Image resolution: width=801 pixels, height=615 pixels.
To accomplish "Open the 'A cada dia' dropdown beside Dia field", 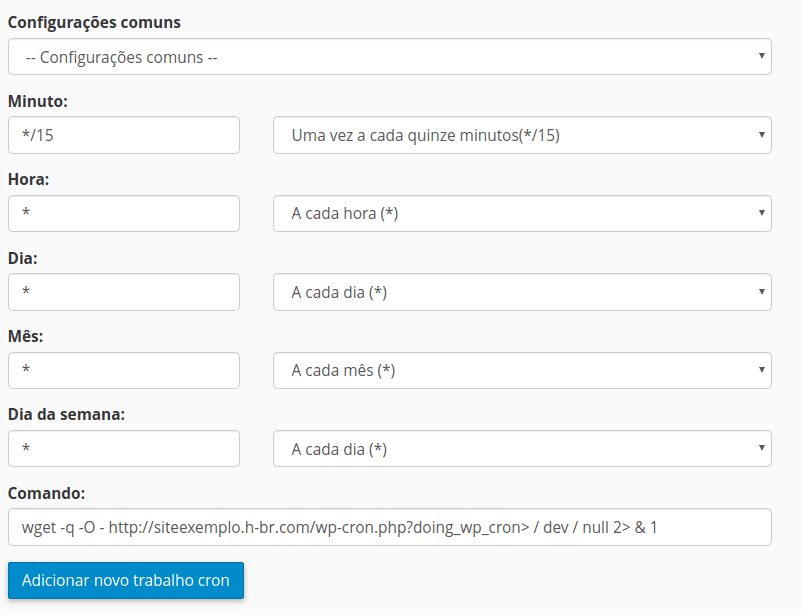I will point(521,292).
